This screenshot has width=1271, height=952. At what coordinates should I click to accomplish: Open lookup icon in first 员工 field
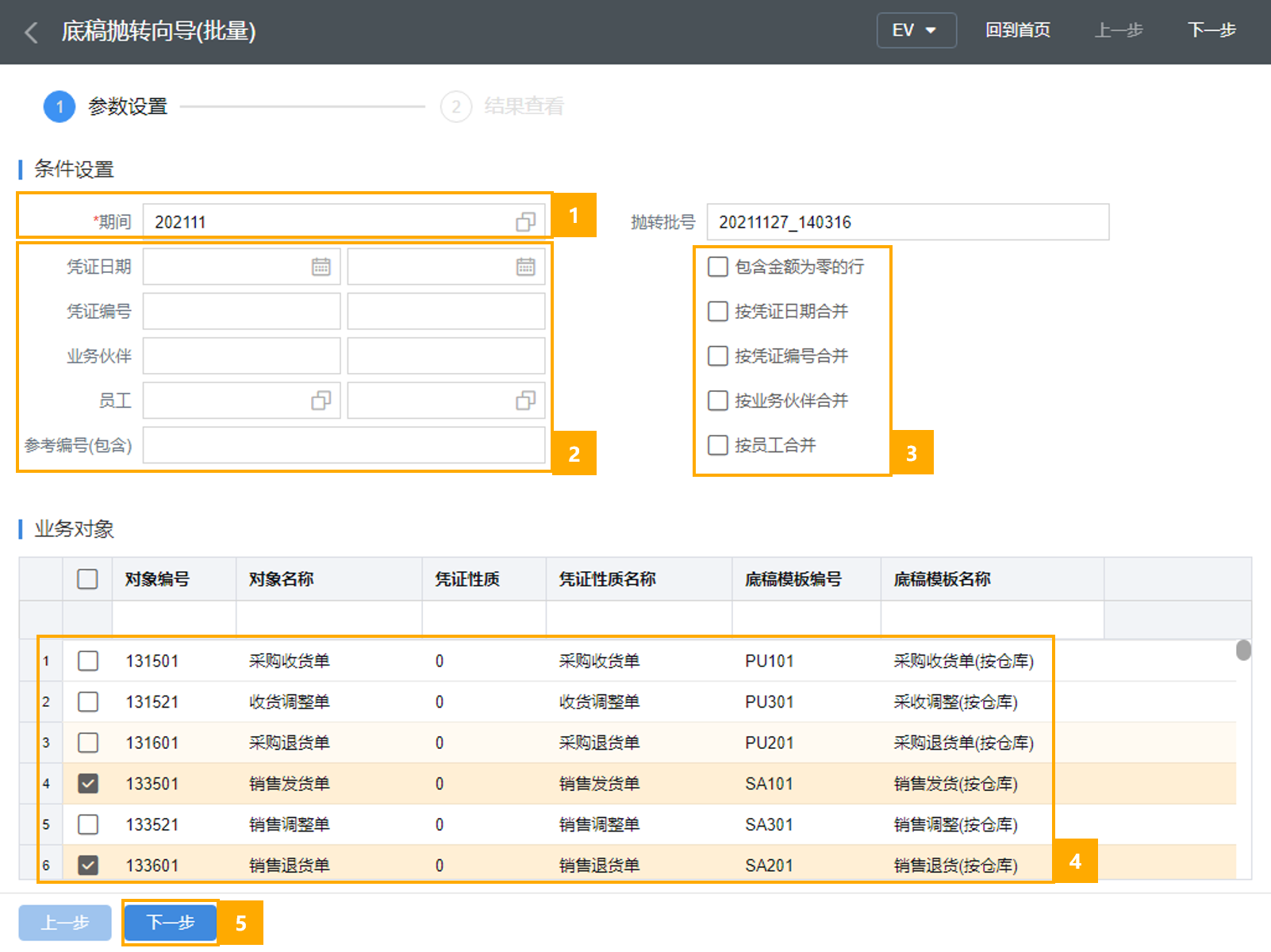point(321,401)
